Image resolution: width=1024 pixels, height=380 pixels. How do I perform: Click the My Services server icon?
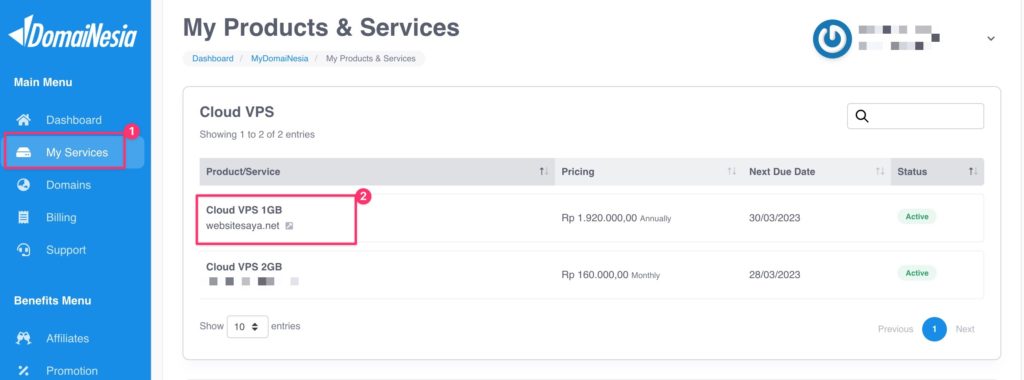click(x=24, y=153)
